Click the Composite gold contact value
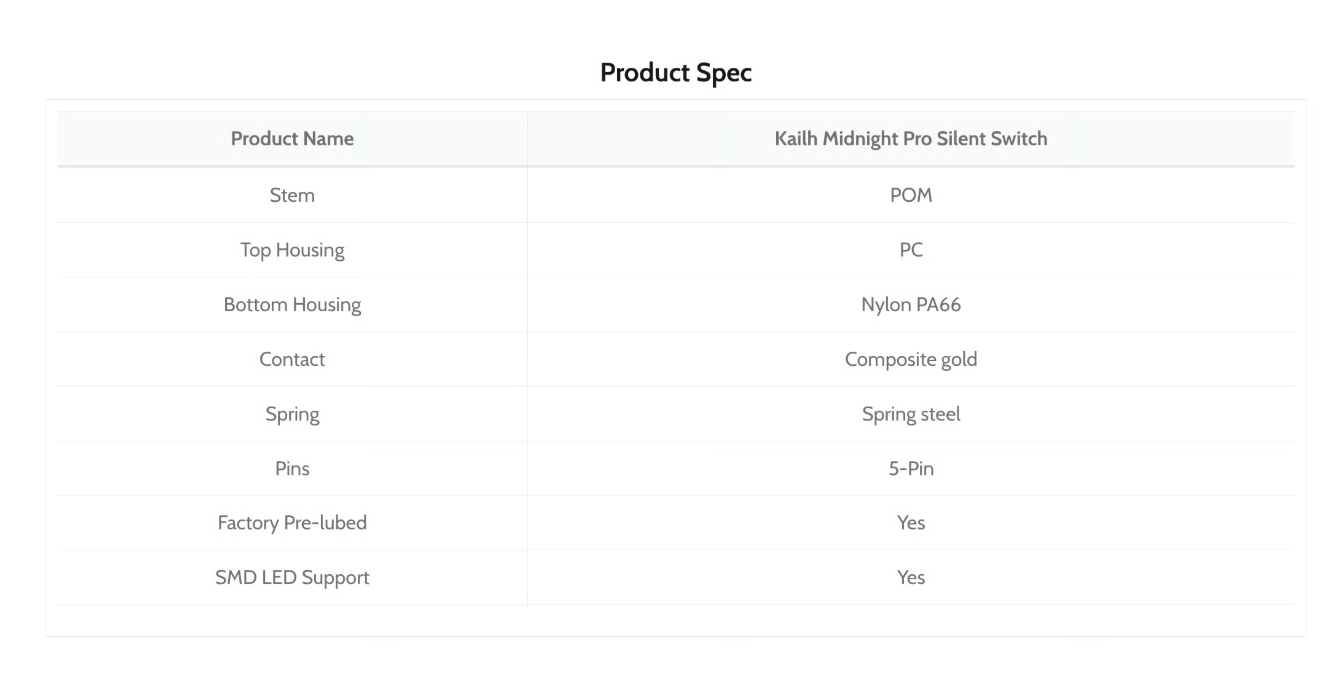The width and height of the screenshot is (1343, 674). click(911, 360)
